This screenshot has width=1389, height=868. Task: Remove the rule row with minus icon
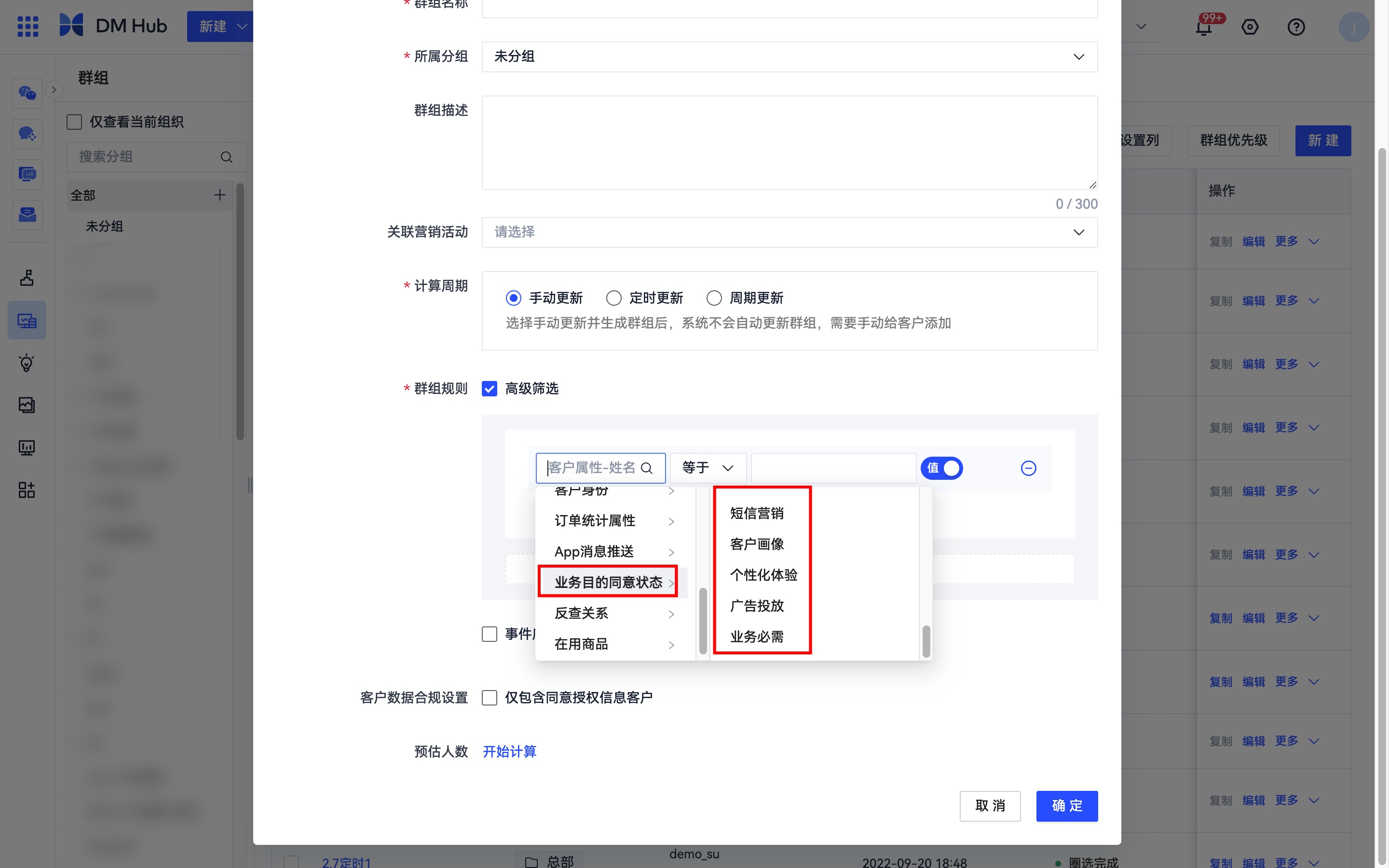tap(1029, 468)
